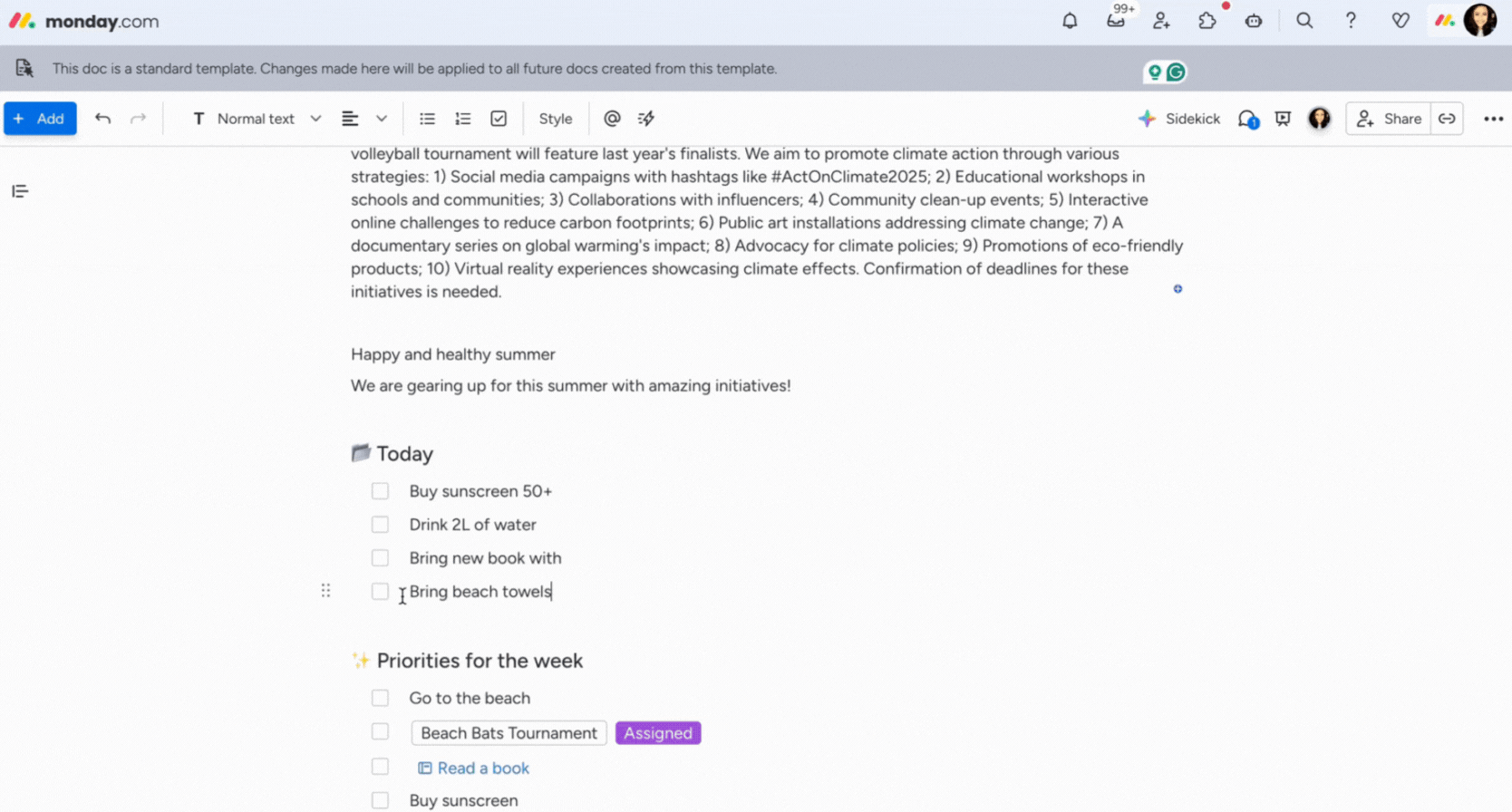Click the purple Assigned status label
The image size is (1512, 812).
pos(658,733)
